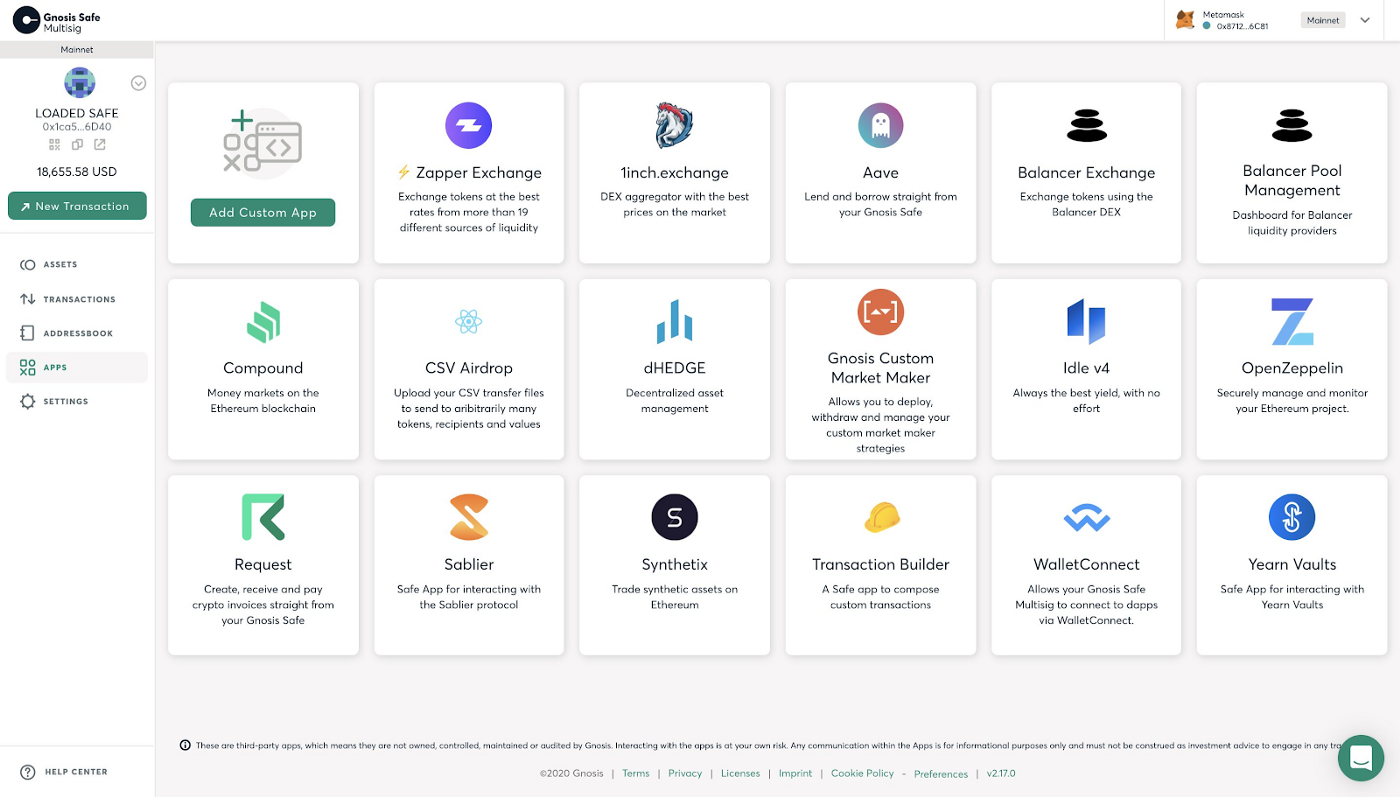The image size is (1400, 797).
Task: Click the Transaction Builder hard hat icon
Action: [880, 517]
